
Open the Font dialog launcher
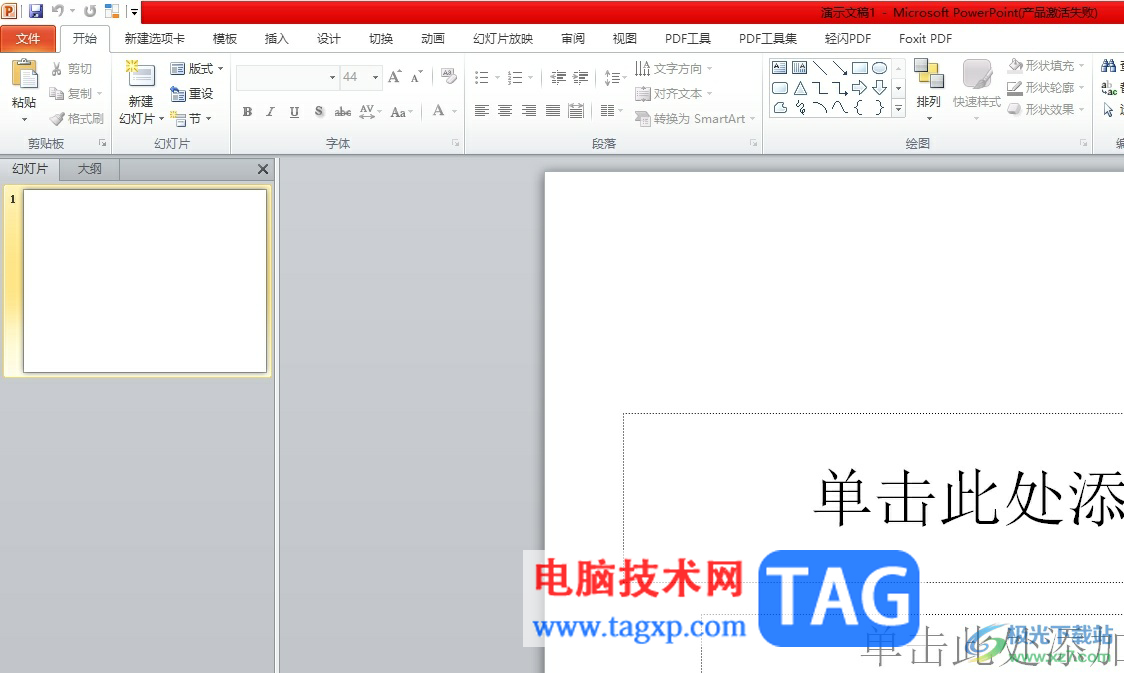[455, 143]
